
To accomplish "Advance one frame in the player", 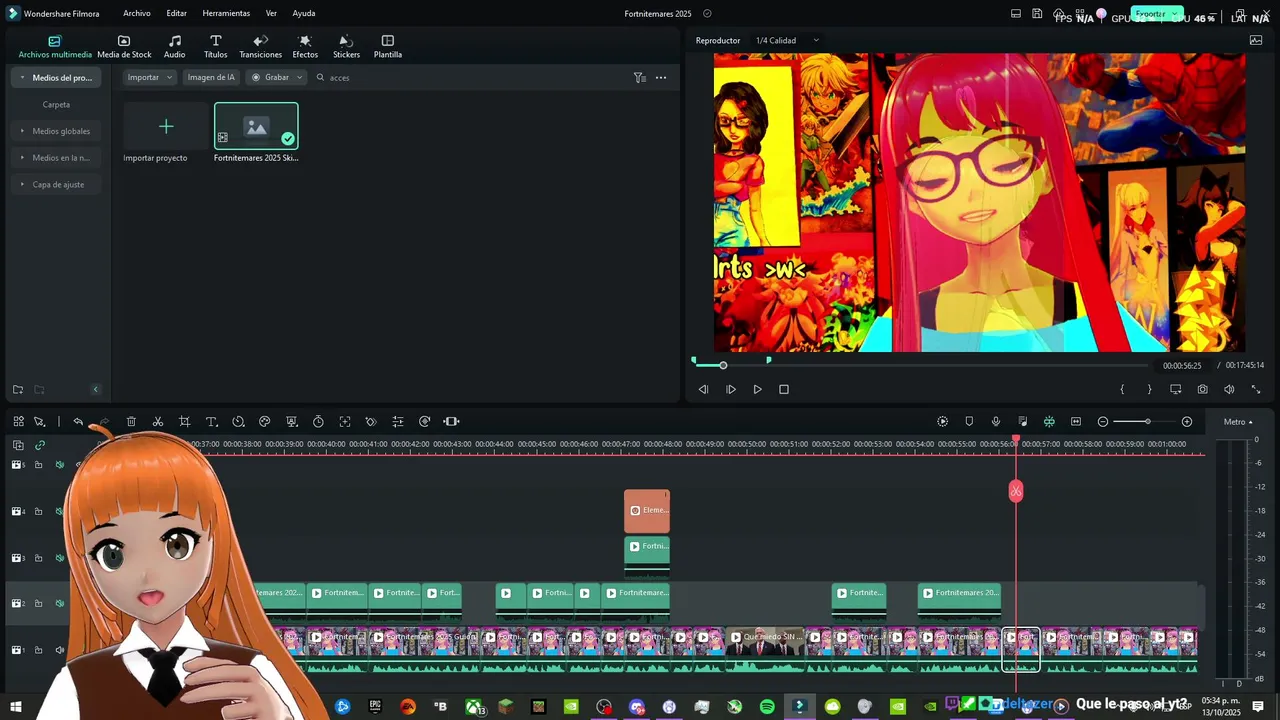I will 731,389.
